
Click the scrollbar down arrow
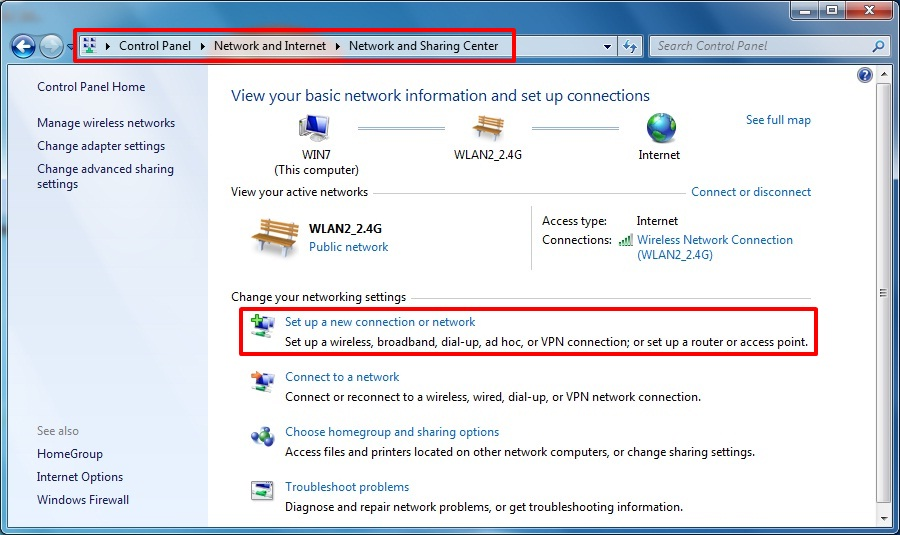point(883,518)
